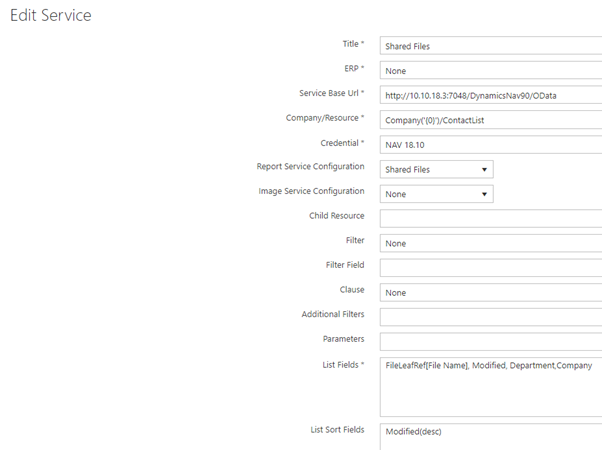602x450 pixels.
Task: Select the List Sort Fields input
Action: click(490, 432)
